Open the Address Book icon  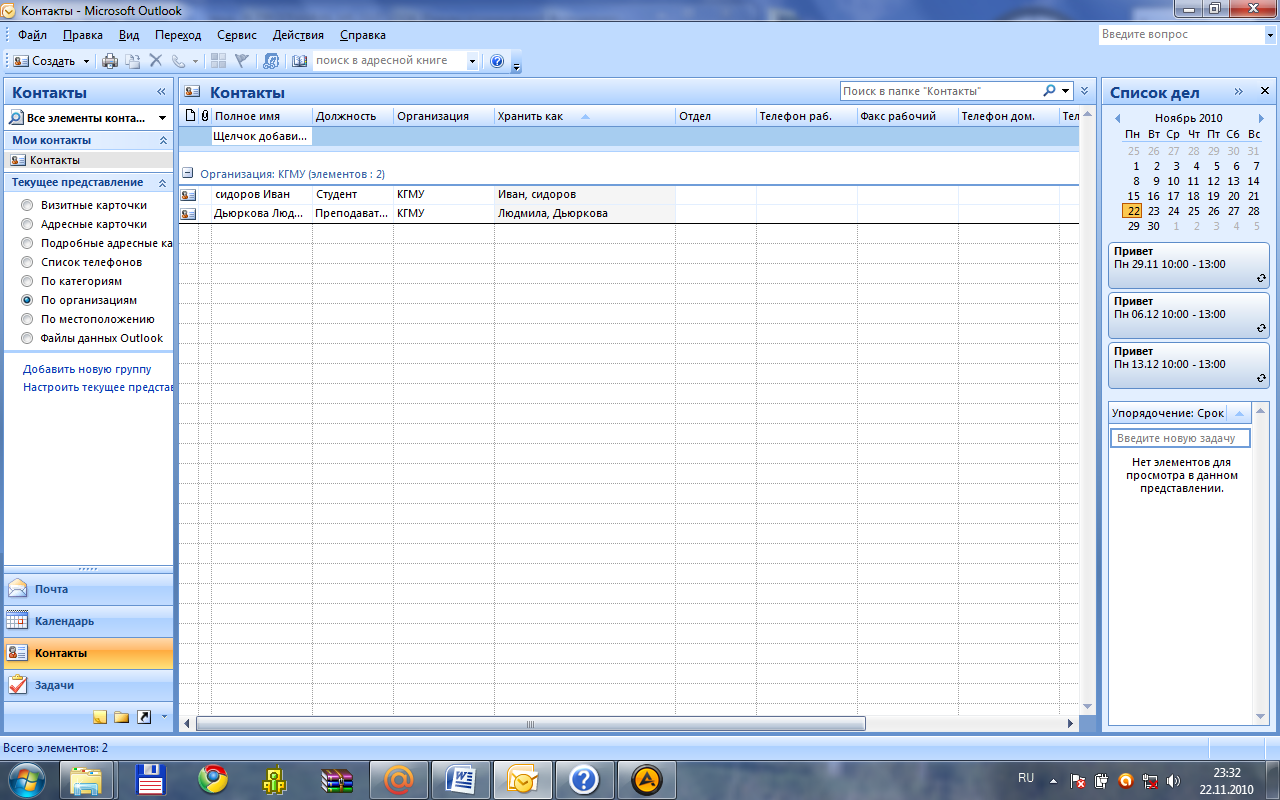299,61
